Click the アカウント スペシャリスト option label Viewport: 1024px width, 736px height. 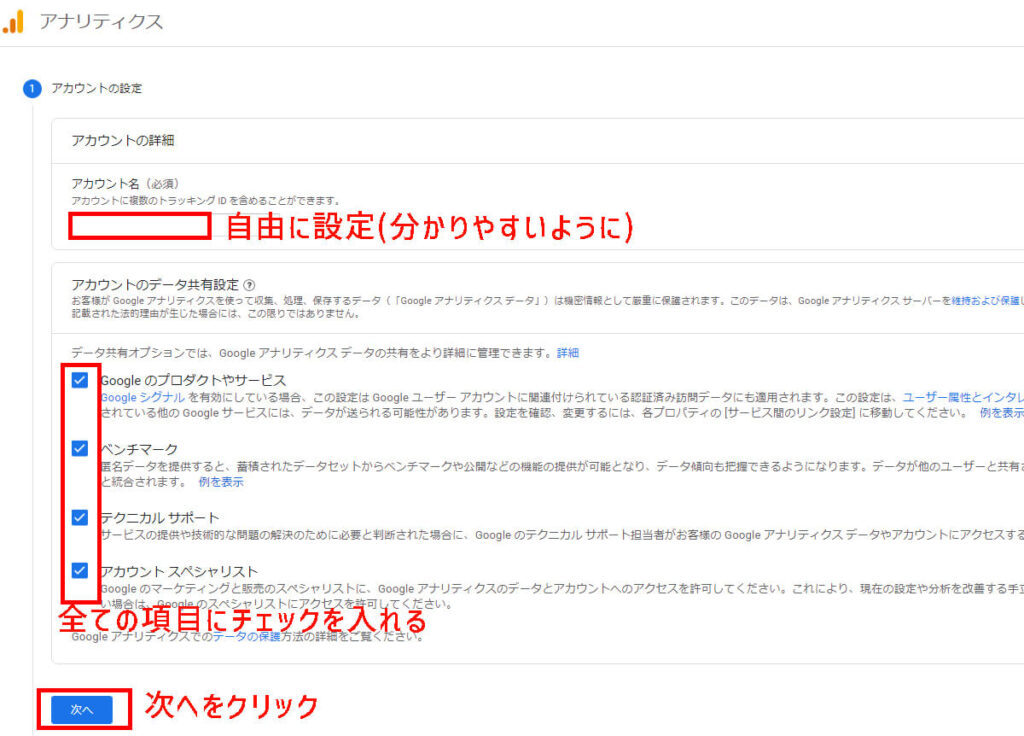click(180, 571)
